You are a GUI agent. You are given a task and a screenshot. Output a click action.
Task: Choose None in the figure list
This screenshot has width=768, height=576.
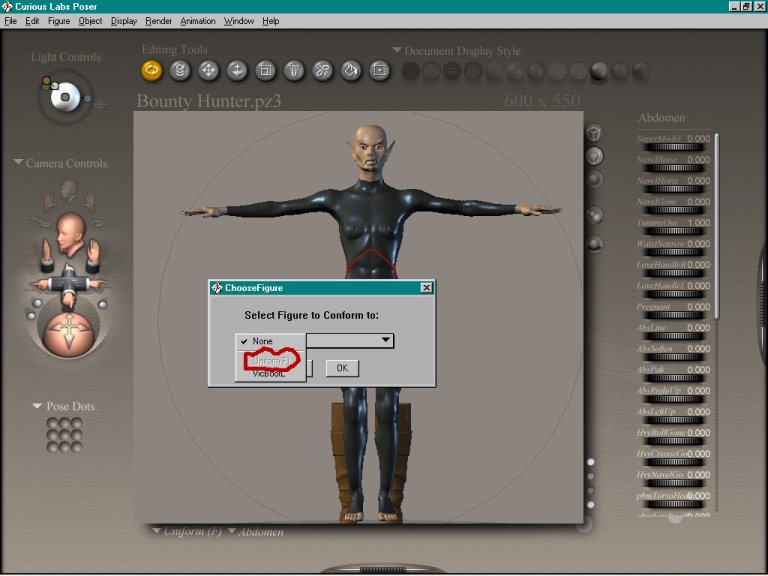tap(270, 341)
